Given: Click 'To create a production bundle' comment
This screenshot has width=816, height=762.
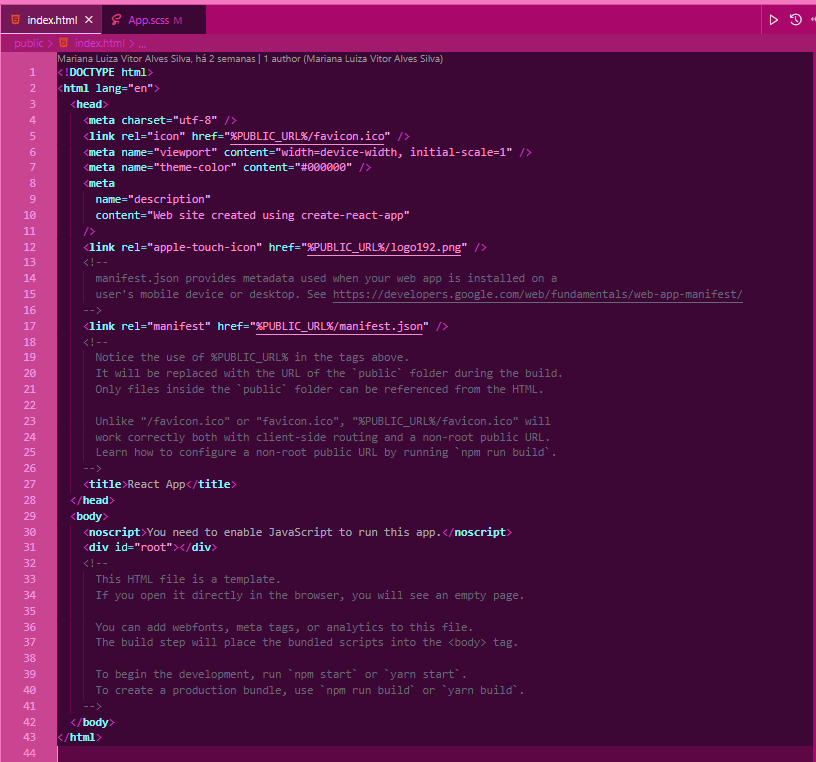Looking at the screenshot, I should coord(310,690).
